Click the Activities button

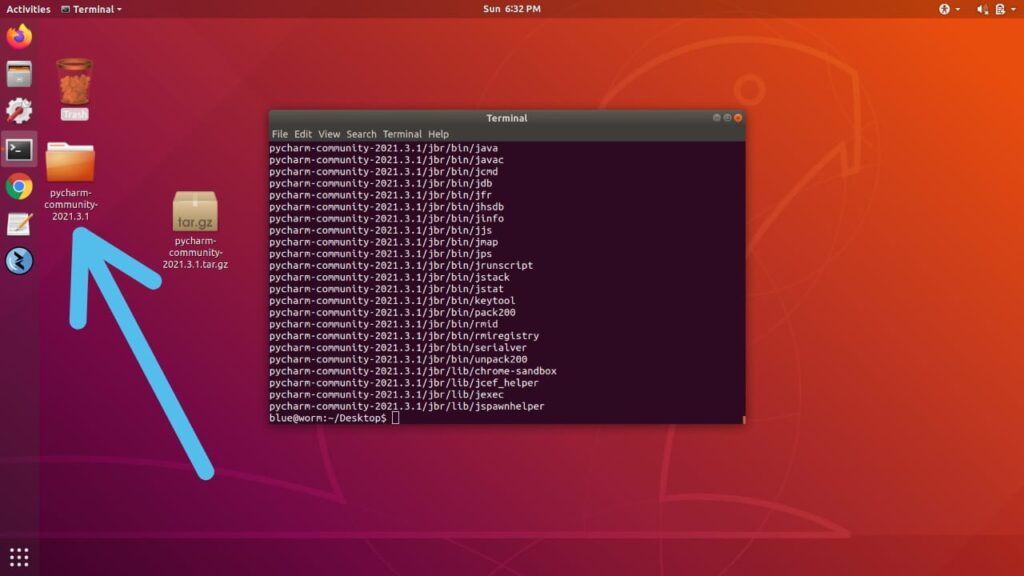click(x=27, y=9)
